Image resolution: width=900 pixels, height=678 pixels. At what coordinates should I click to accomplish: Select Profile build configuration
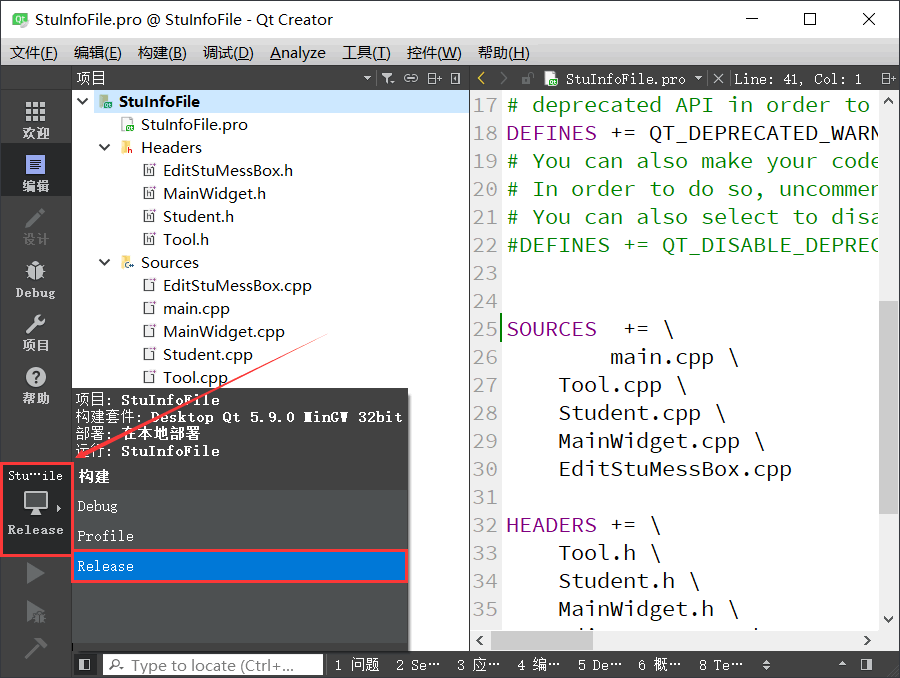(x=240, y=536)
